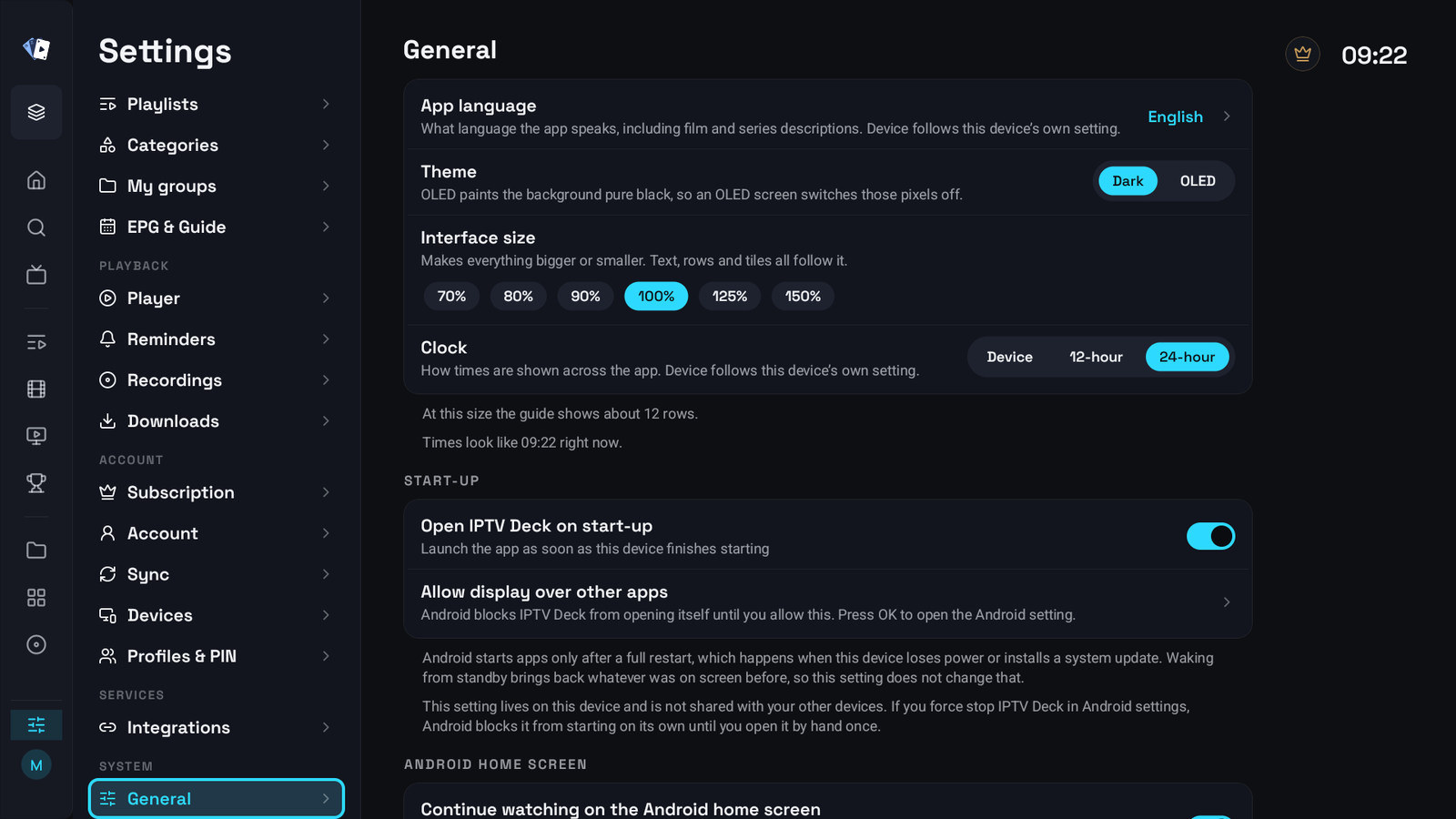This screenshot has width=1456, height=819.
Task: Open Sports trophy icon
Action: click(36, 483)
